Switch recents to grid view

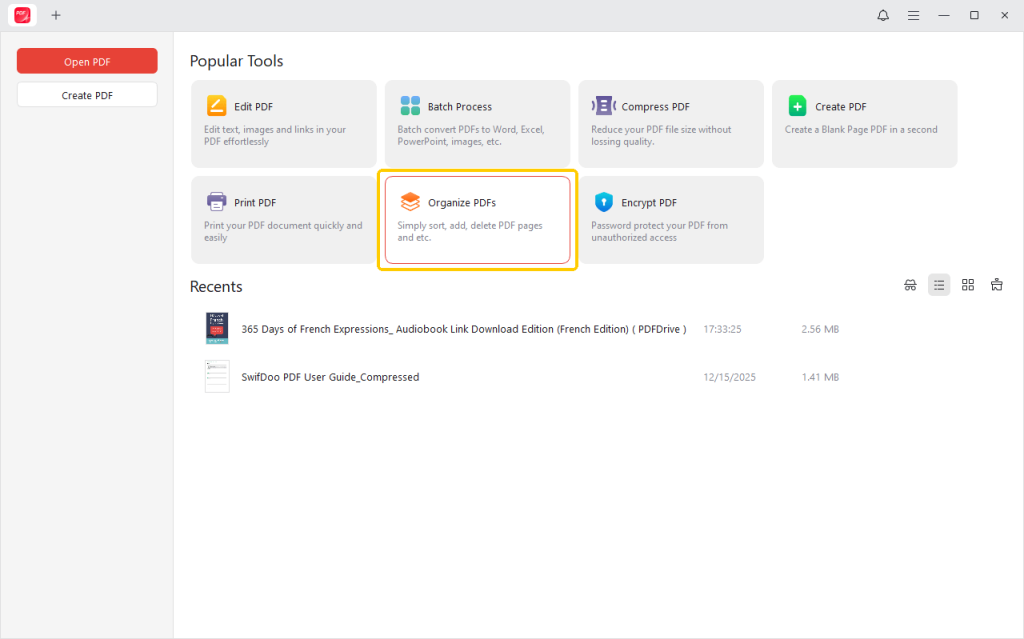(x=968, y=285)
